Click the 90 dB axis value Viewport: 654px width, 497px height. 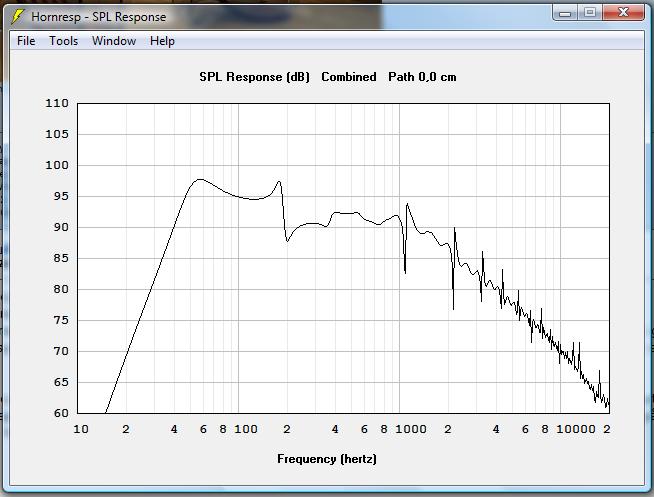pos(61,227)
